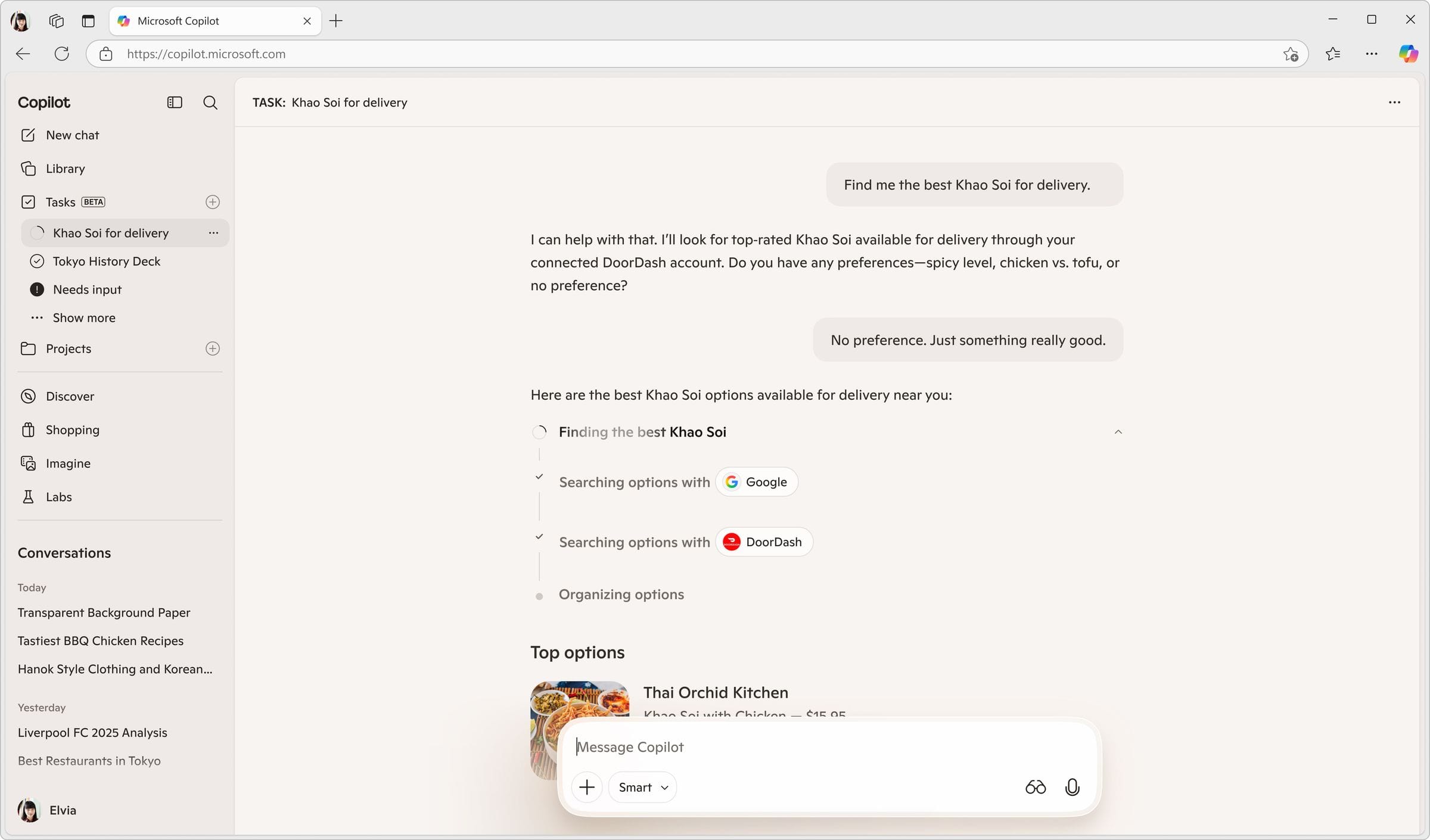Open the Tasks section

[x=63, y=202]
